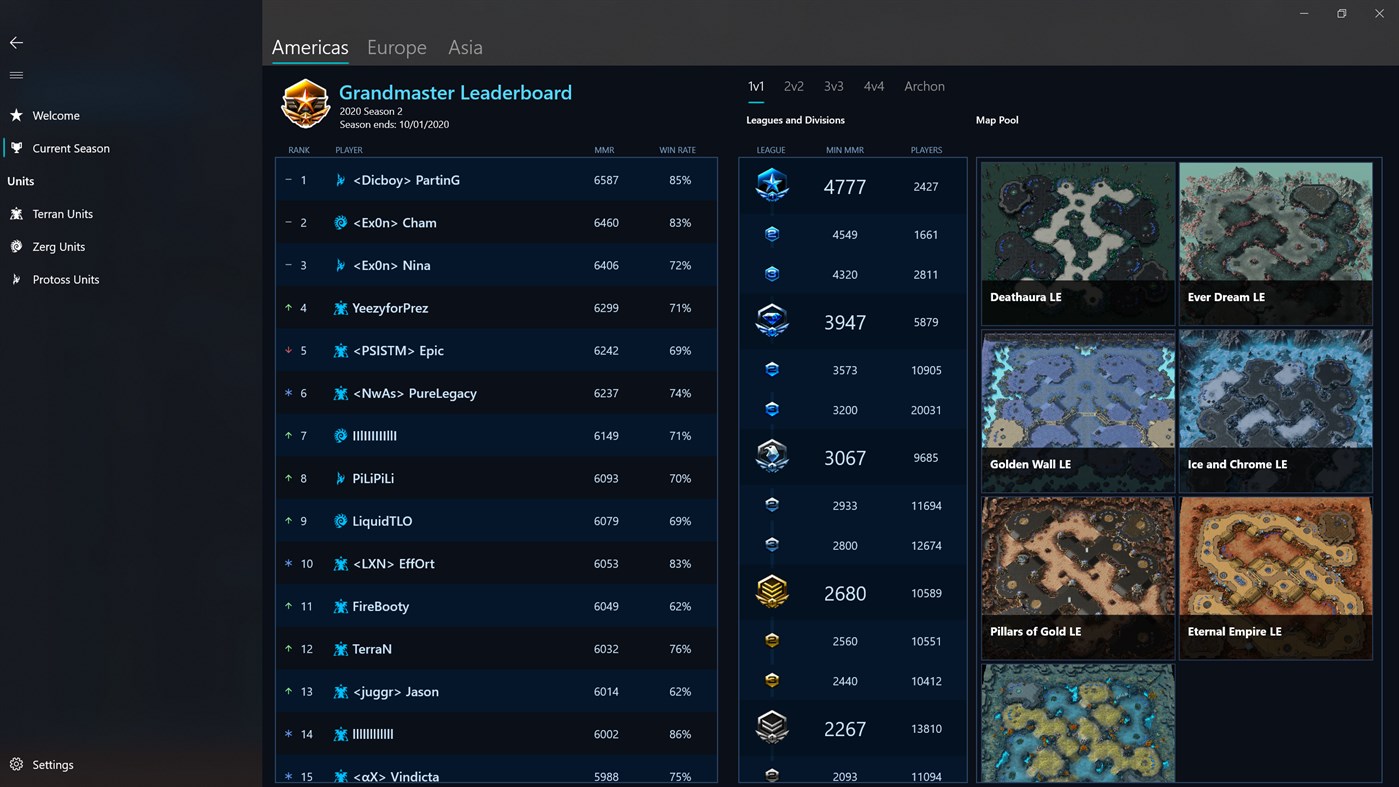Open the 2v2 leaderboard tab
Screen dimensions: 1399x787
pos(793,86)
